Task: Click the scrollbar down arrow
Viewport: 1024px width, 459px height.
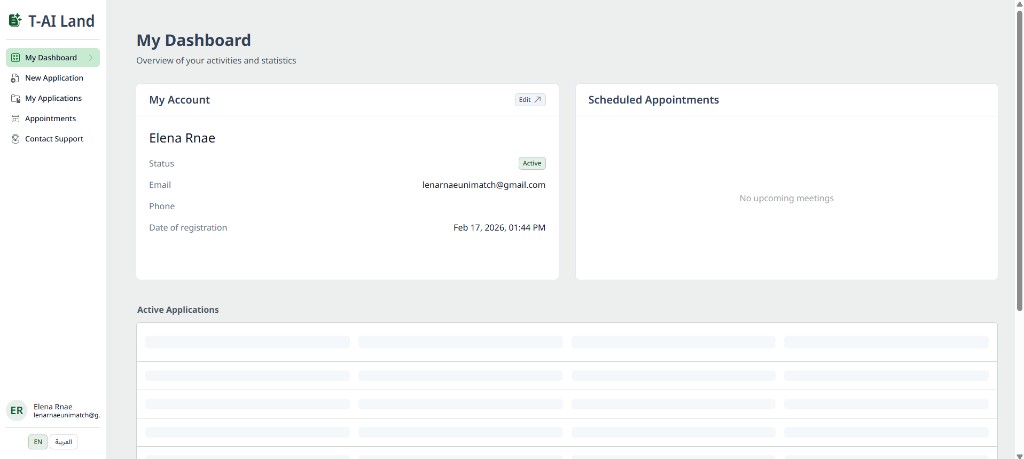Action: [1019, 455]
